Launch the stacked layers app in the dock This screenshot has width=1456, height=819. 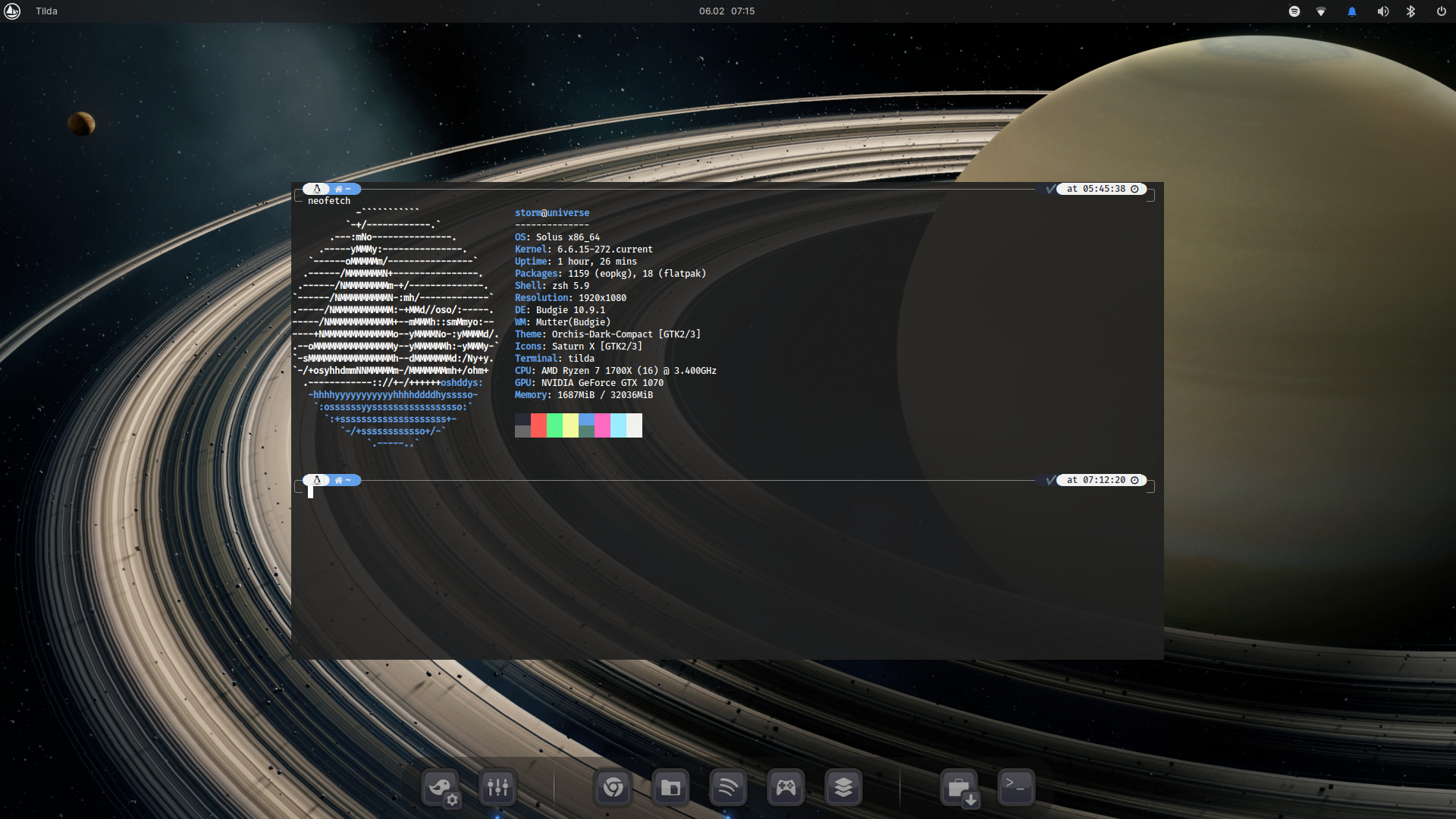[843, 788]
